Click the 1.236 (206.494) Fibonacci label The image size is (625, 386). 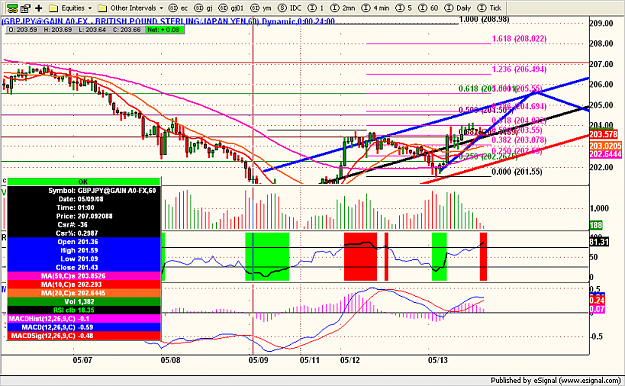pos(519,69)
